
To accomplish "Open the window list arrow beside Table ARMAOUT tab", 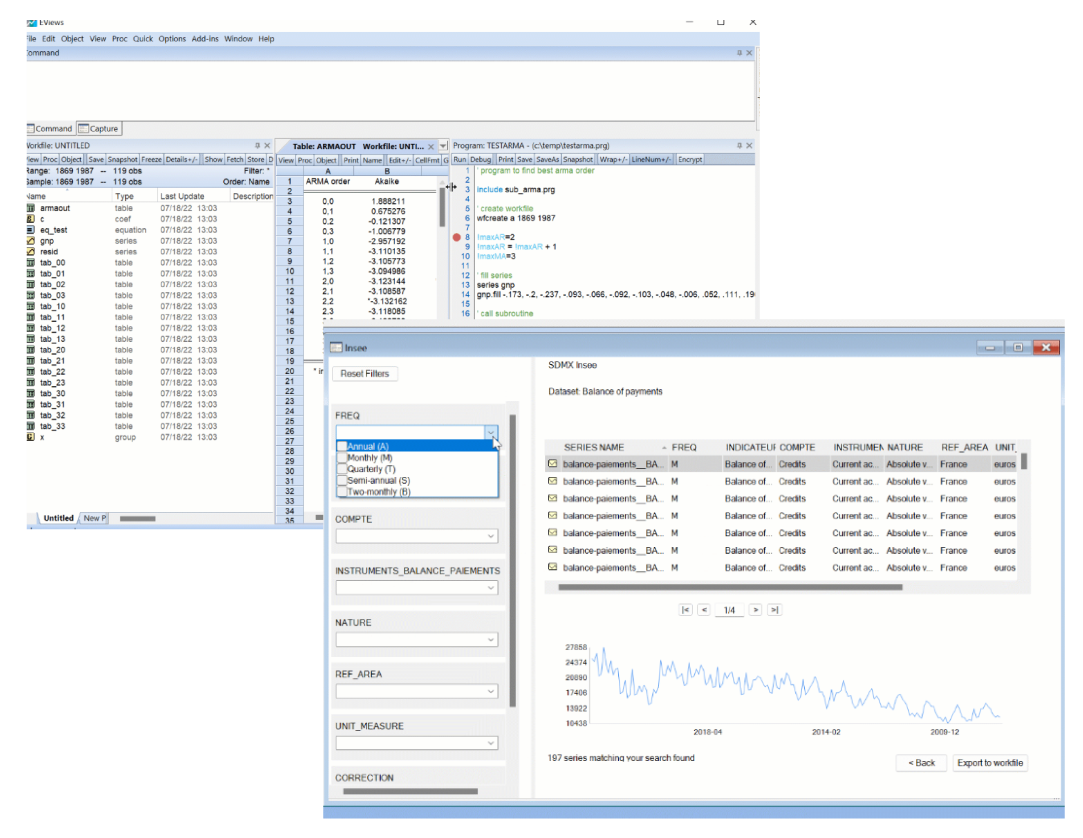I will (x=443, y=146).
